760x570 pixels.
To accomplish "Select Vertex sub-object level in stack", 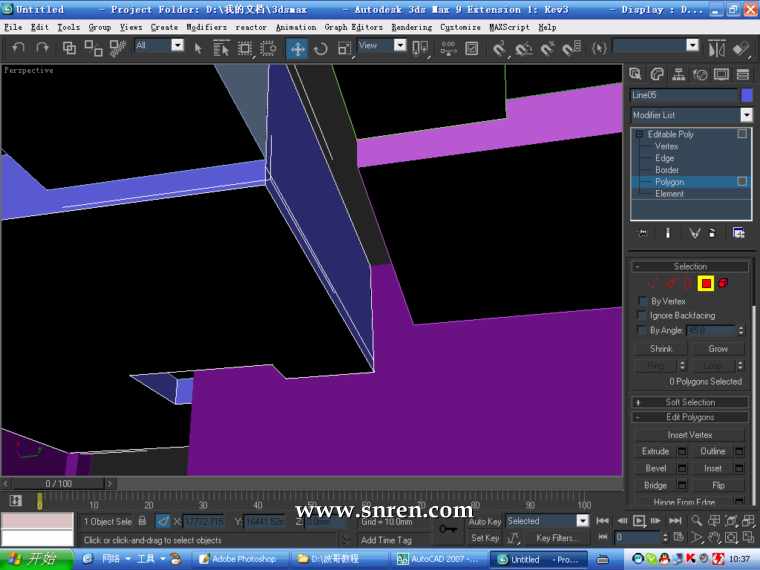I will tap(666, 146).
